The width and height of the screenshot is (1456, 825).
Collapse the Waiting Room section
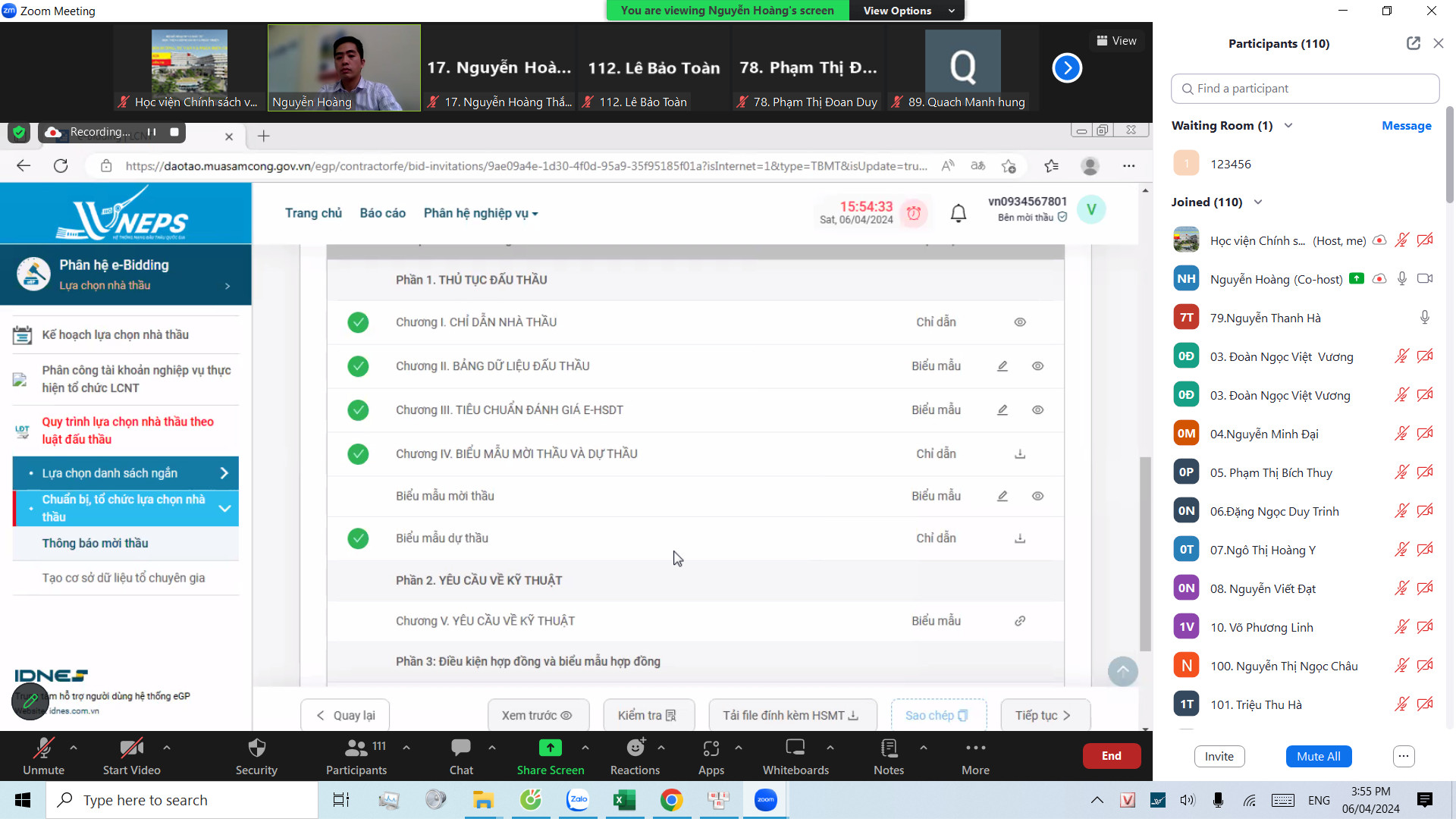1288,126
